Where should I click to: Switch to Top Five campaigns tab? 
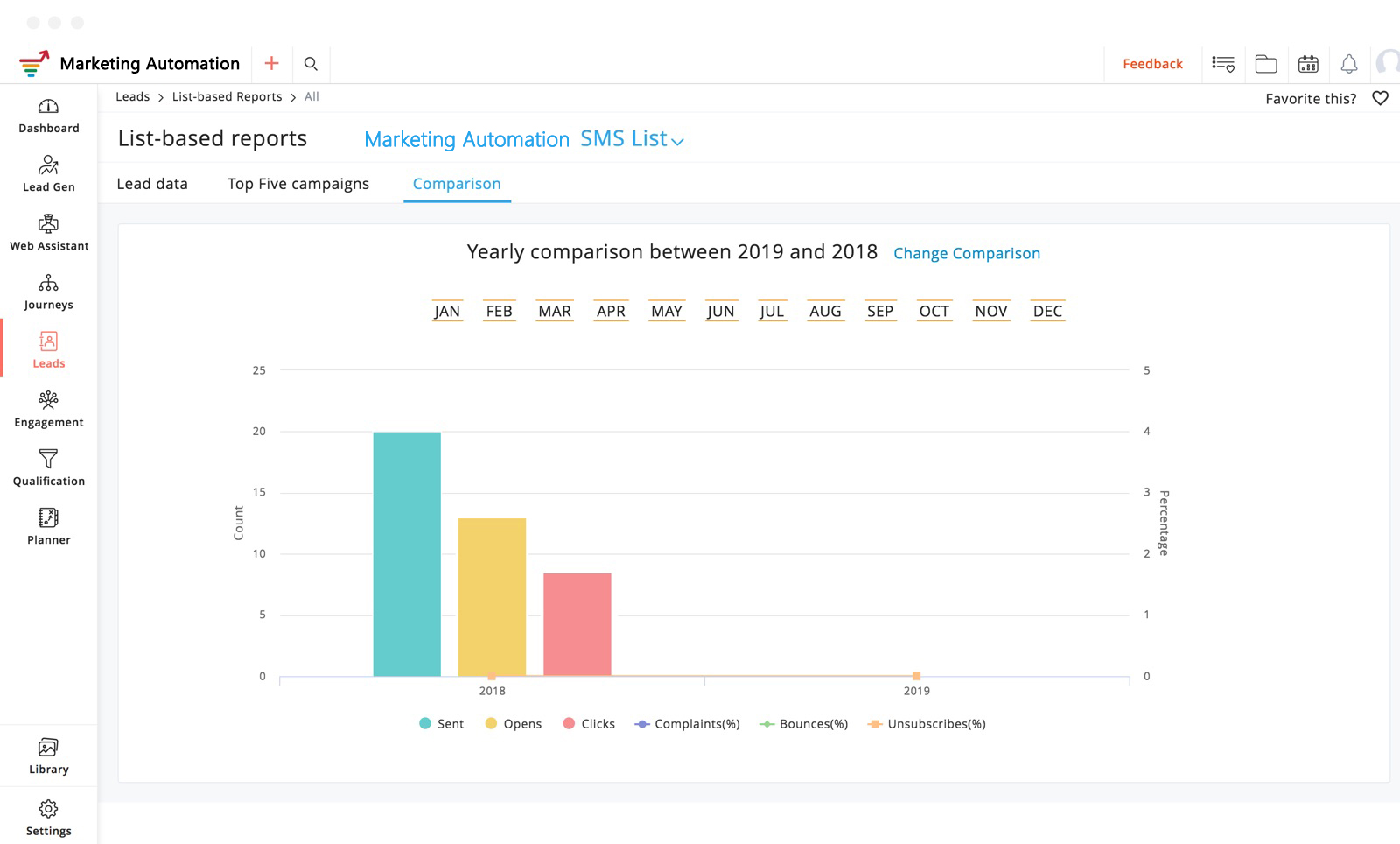(298, 184)
